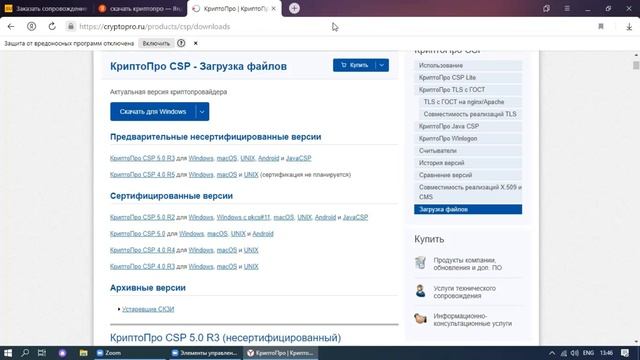Open История версий sidebar item
The height and width of the screenshot is (360, 640).
click(468, 163)
